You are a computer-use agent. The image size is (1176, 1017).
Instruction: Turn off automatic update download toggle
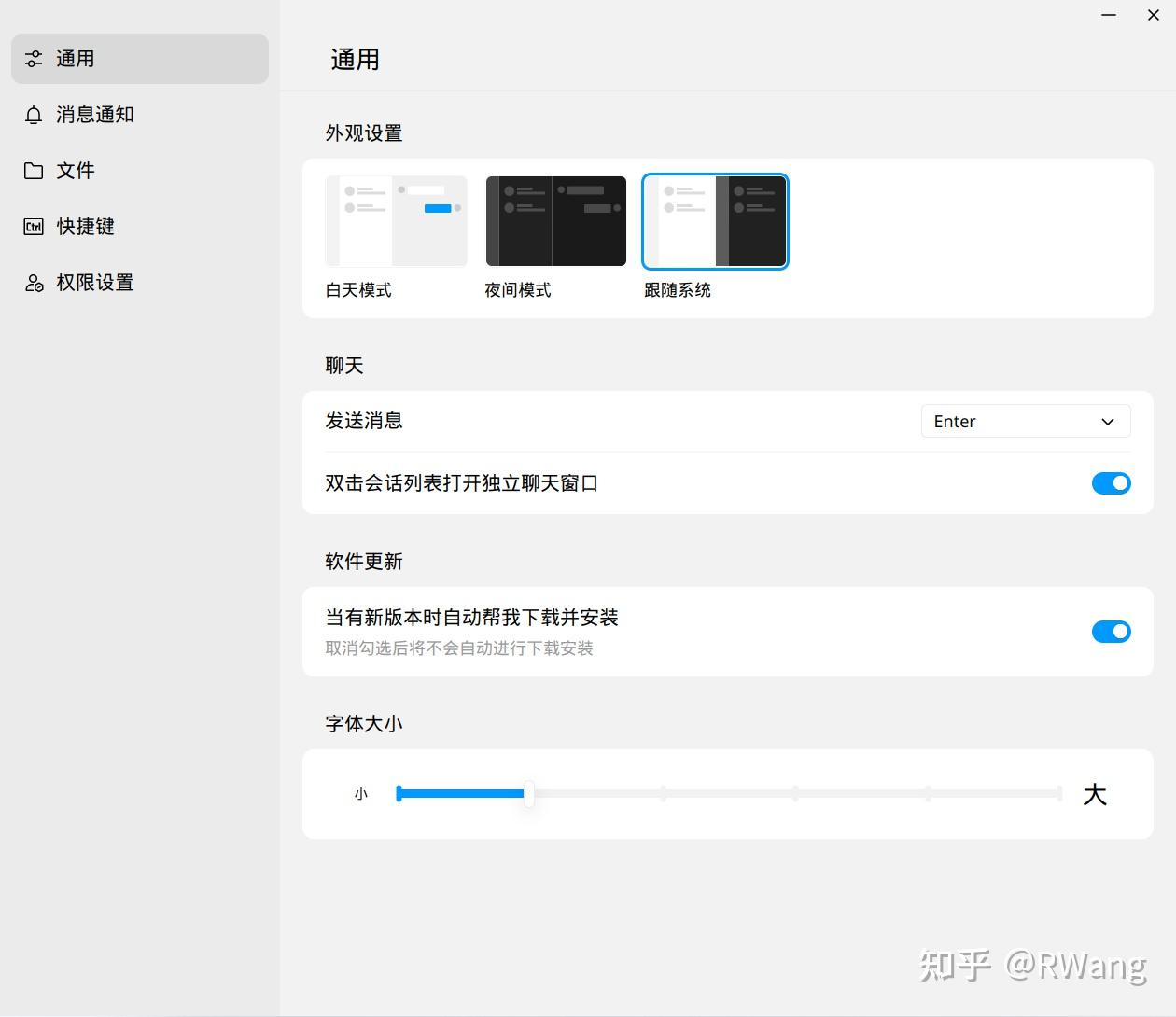(x=1111, y=632)
